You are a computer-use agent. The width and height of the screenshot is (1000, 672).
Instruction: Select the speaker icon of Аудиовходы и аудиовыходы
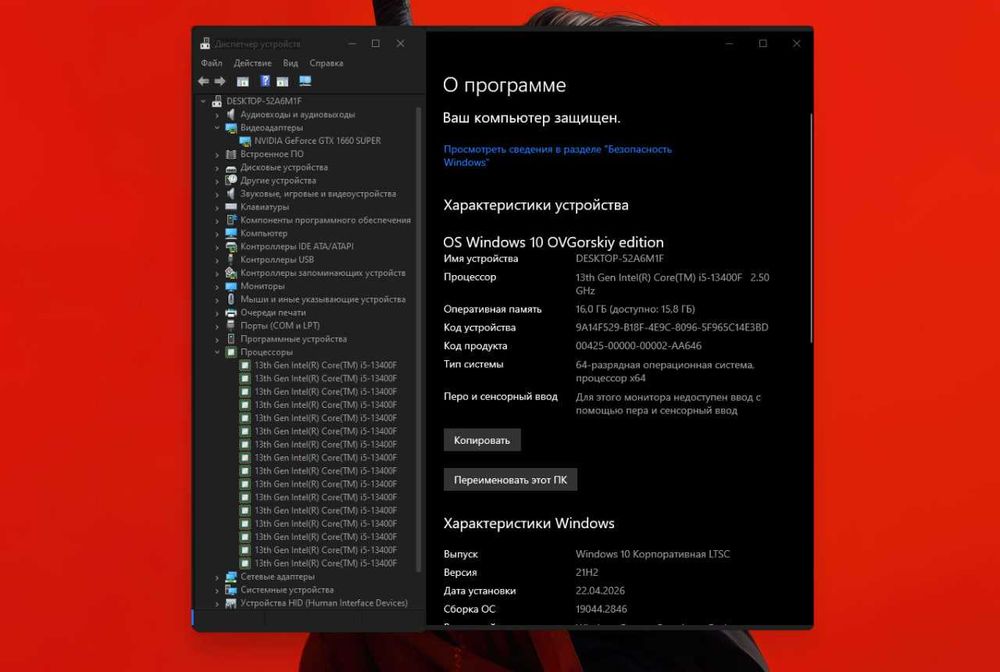[x=231, y=114]
